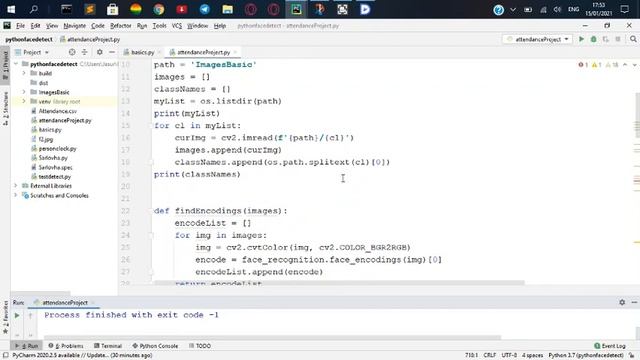Viewport: 640px width, 360px height.
Task: Hide the Project panel with minus icon
Action: [x=112, y=52]
